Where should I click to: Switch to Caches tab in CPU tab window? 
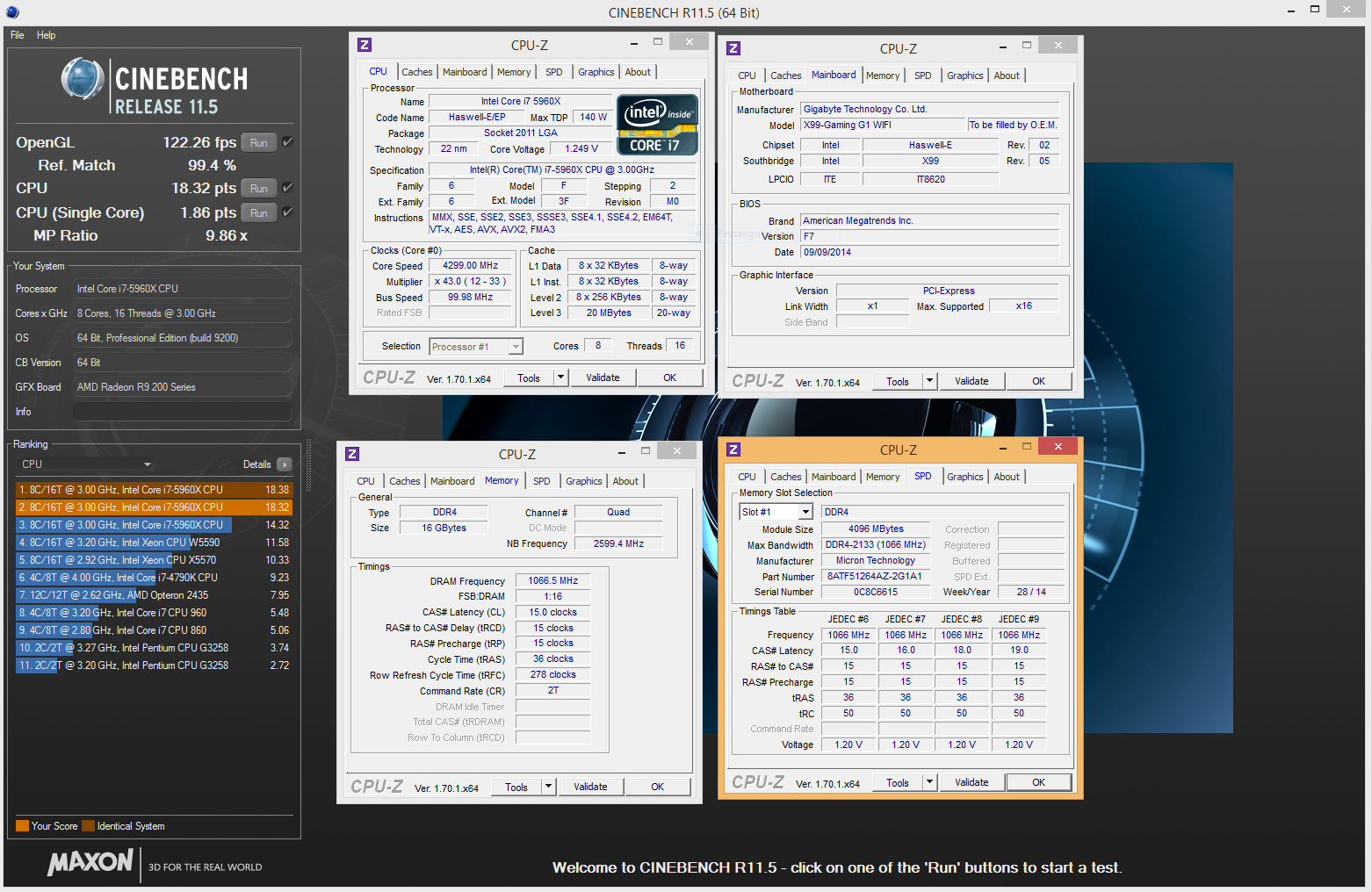417,72
